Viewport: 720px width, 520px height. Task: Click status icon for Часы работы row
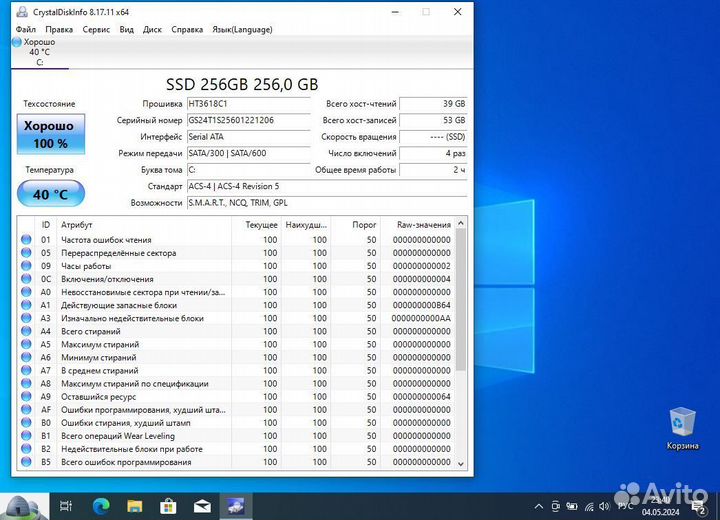[x=26, y=266]
